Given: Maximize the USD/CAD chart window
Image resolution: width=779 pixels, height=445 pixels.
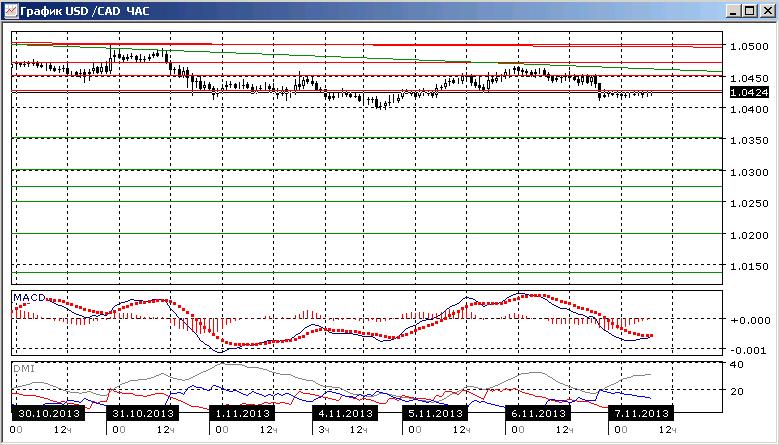Looking at the screenshot, I should pos(750,10).
